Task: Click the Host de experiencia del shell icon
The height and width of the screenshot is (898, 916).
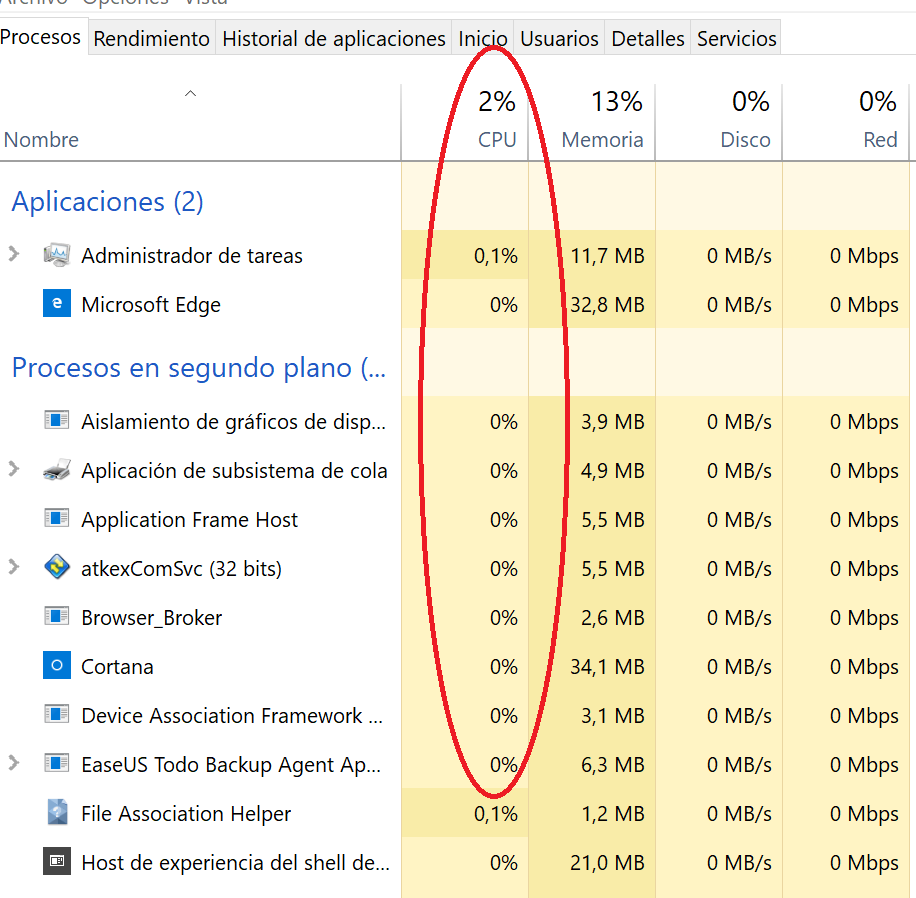Action: 57,861
